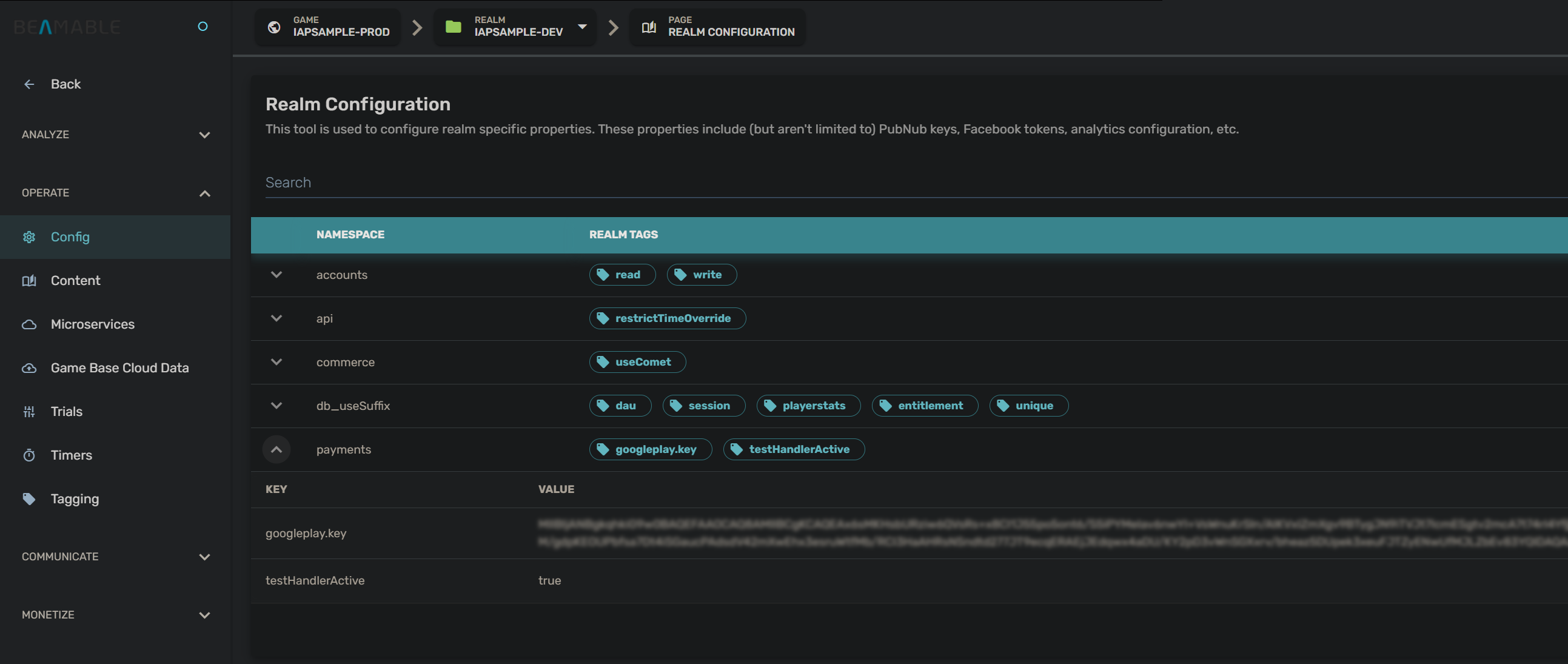Click the Timers stopwatch icon
Image resolution: width=1568 pixels, height=664 pixels.
click(29, 455)
